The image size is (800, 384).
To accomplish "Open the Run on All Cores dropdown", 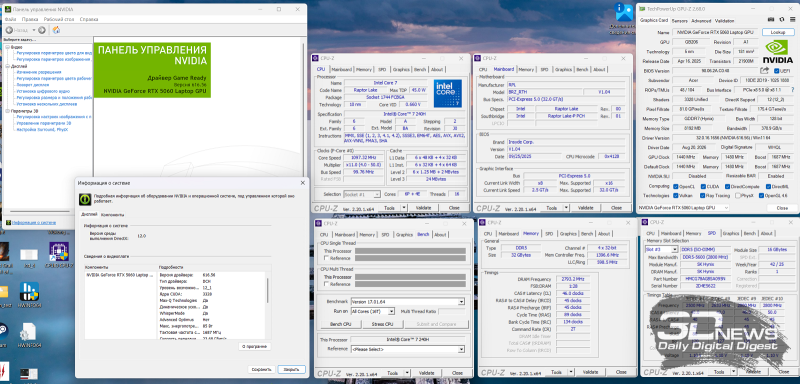I will pyautogui.click(x=372, y=311).
